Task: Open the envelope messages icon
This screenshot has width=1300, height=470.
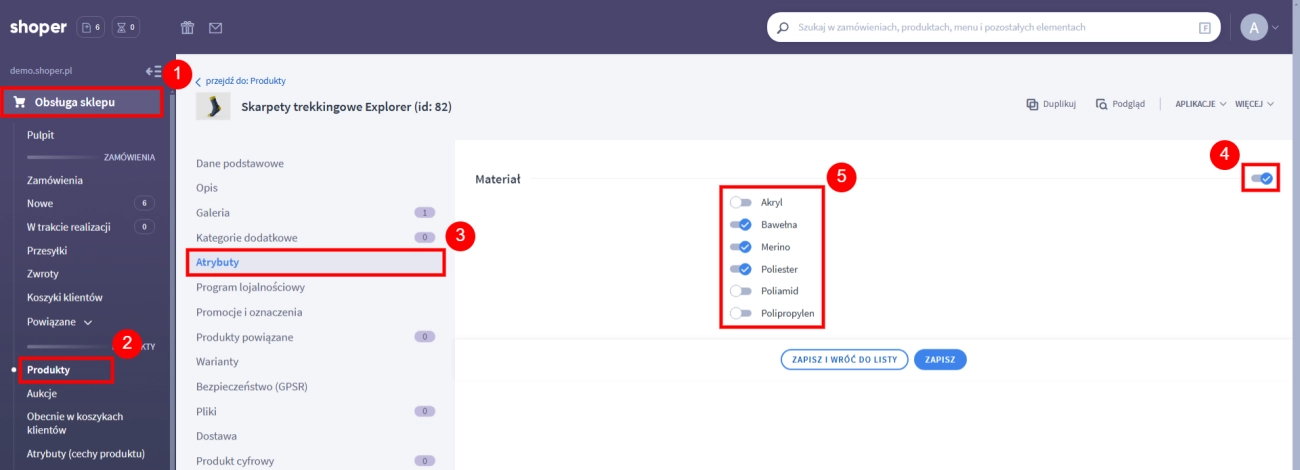Action: click(216, 27)
